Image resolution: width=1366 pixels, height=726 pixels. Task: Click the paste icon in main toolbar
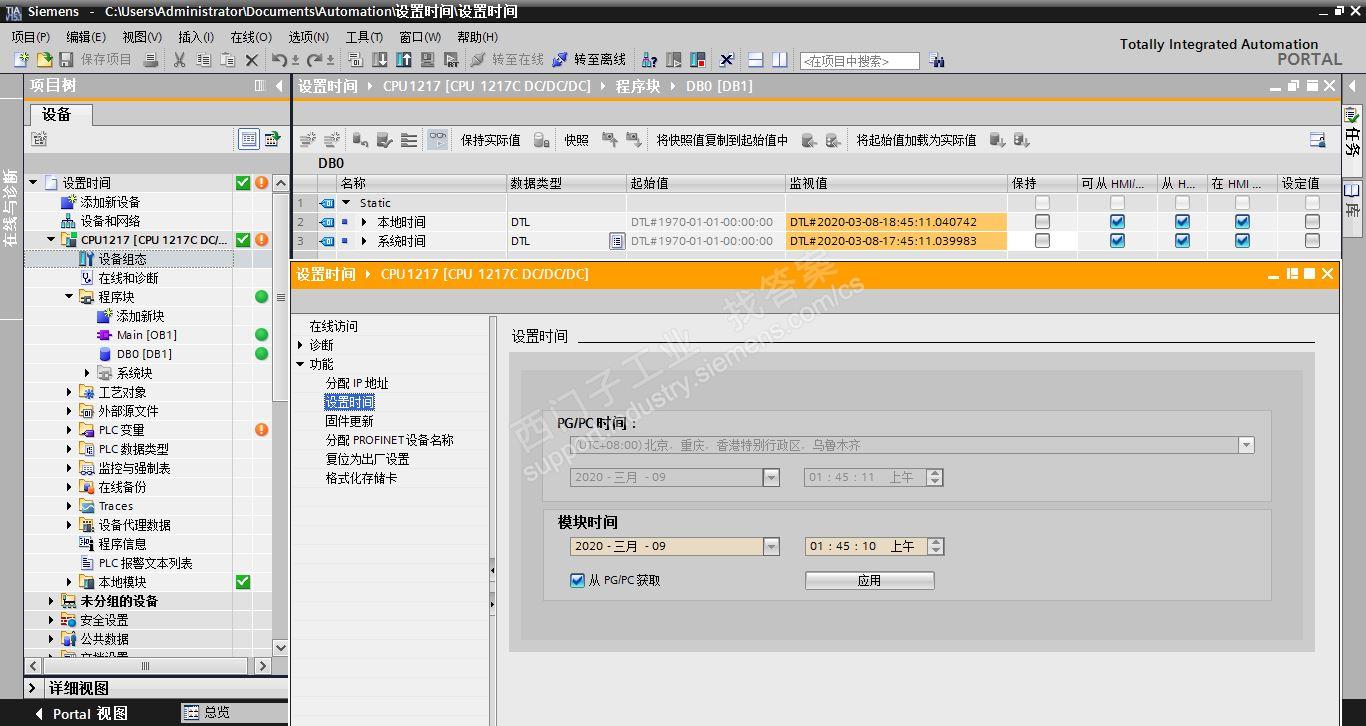227,60
